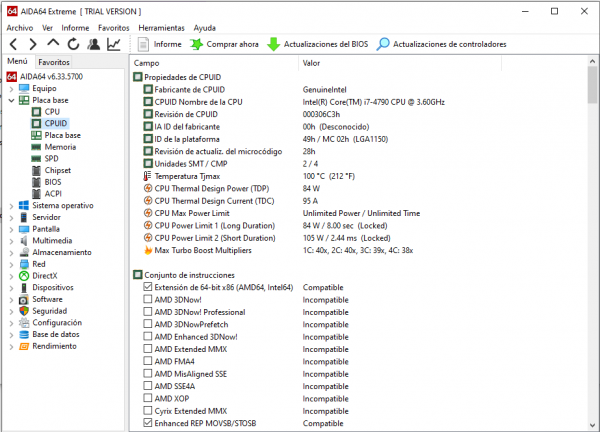Select Chipset in the tree
The image size is (600, 432).
tap(57, 170)
